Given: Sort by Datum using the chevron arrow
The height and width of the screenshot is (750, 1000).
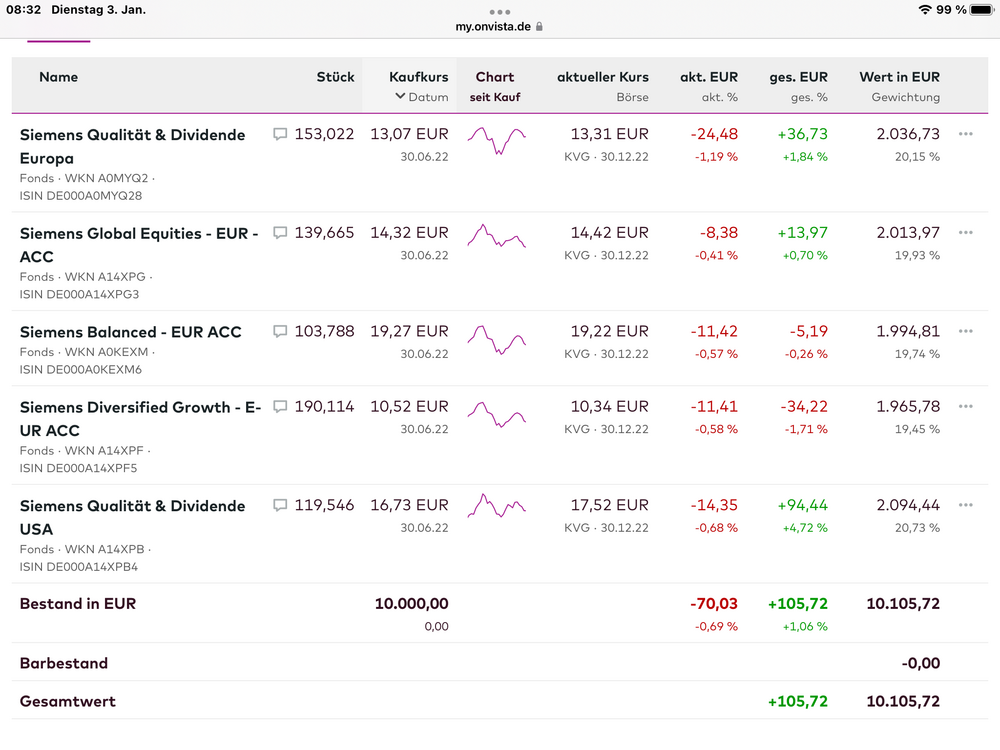Looking at the screenshot, I should (x=400, y=97).
